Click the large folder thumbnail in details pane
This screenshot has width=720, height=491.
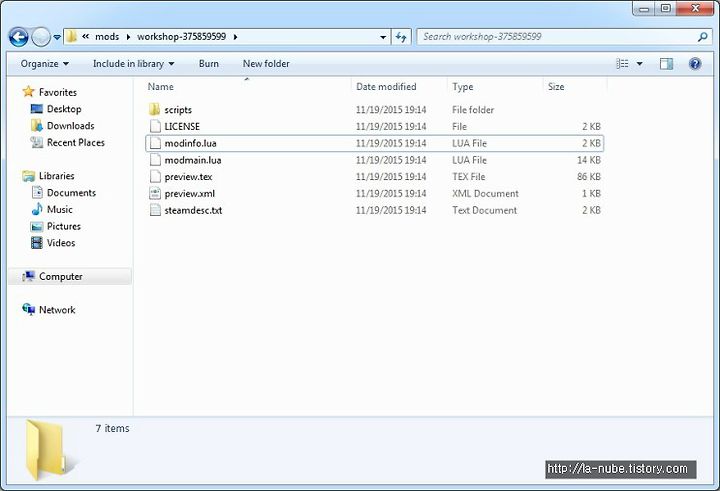point(47,450)
